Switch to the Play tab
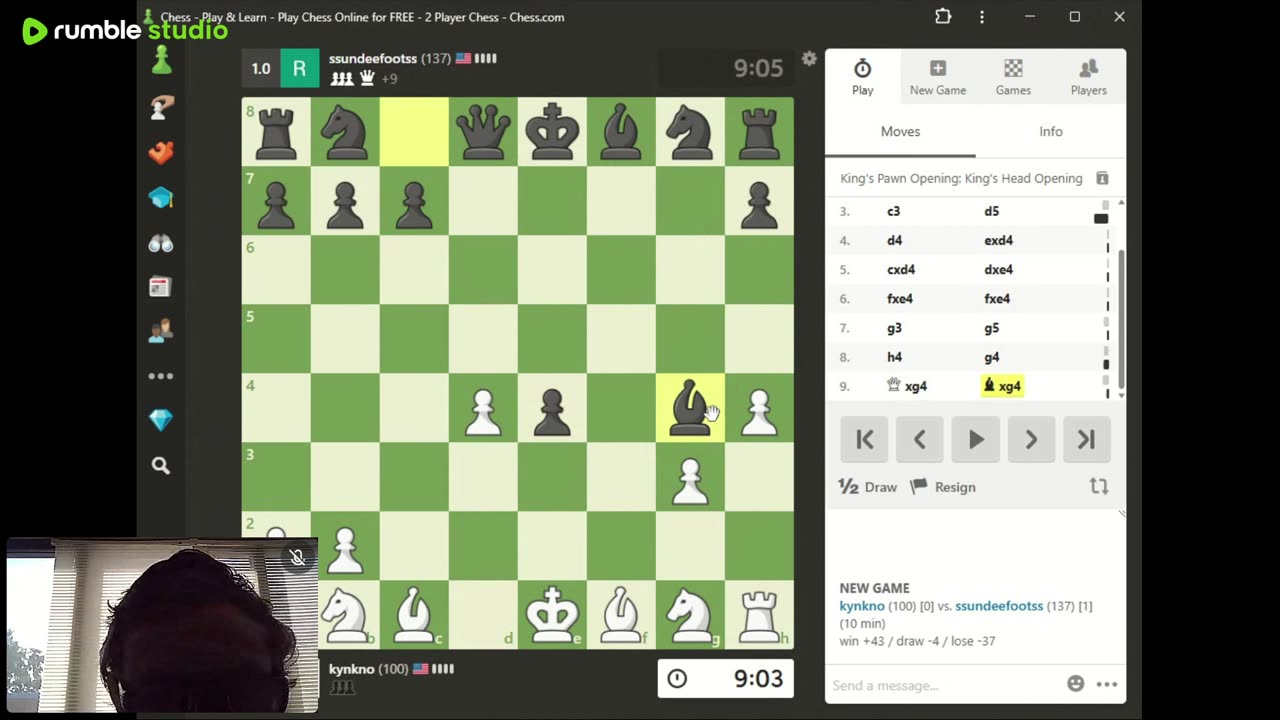This screenshot has width=1280, height=720. point(862,77)
